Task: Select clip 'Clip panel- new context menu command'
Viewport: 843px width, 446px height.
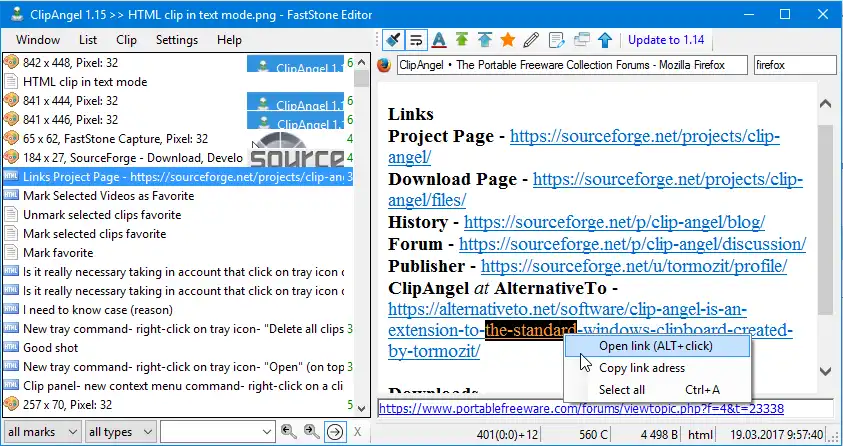Action: pyautogui.click(x=178, y=386)
